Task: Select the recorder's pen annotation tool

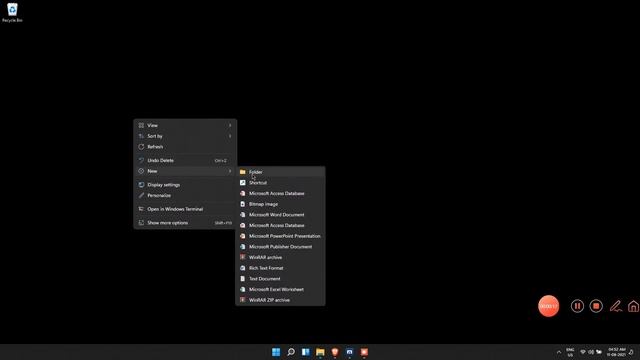Action: (x=616, y=306)
